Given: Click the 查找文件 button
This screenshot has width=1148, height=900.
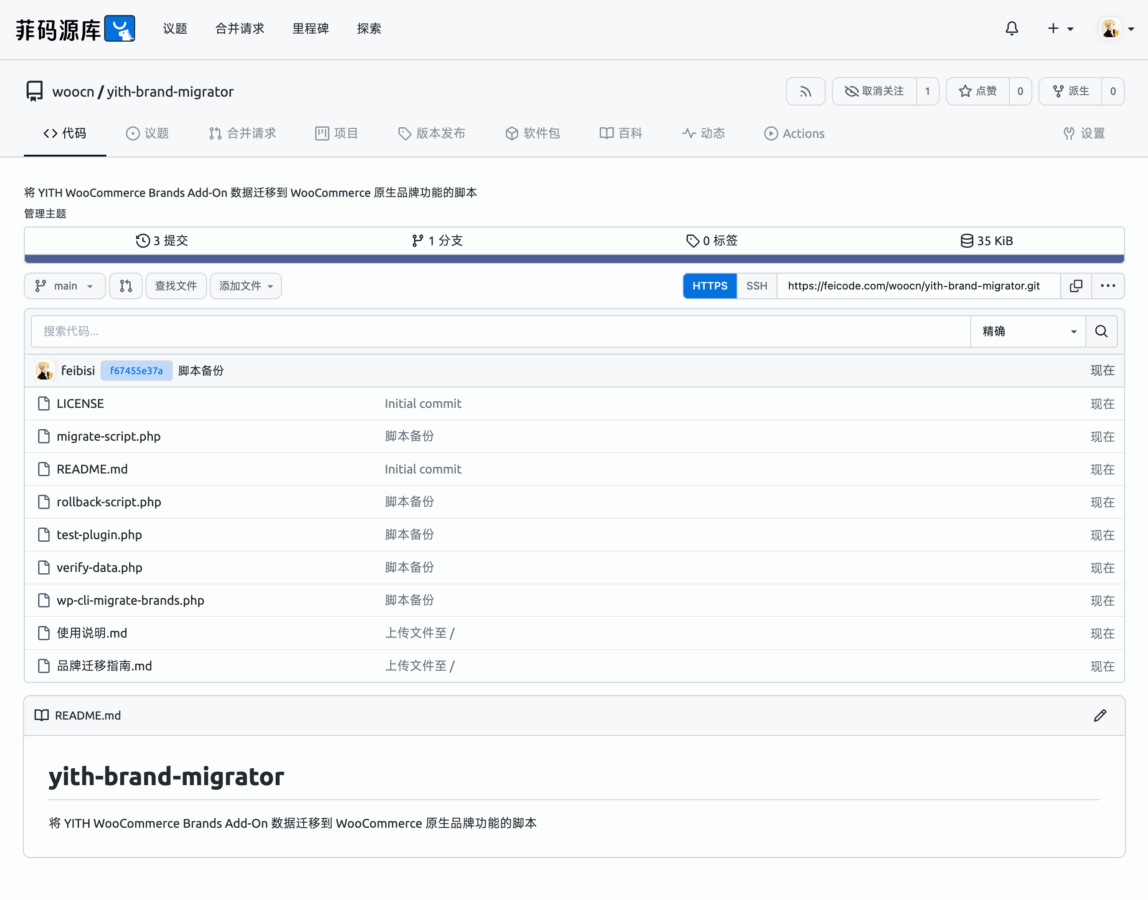Looking at the screenshot, I should [176, 286].
